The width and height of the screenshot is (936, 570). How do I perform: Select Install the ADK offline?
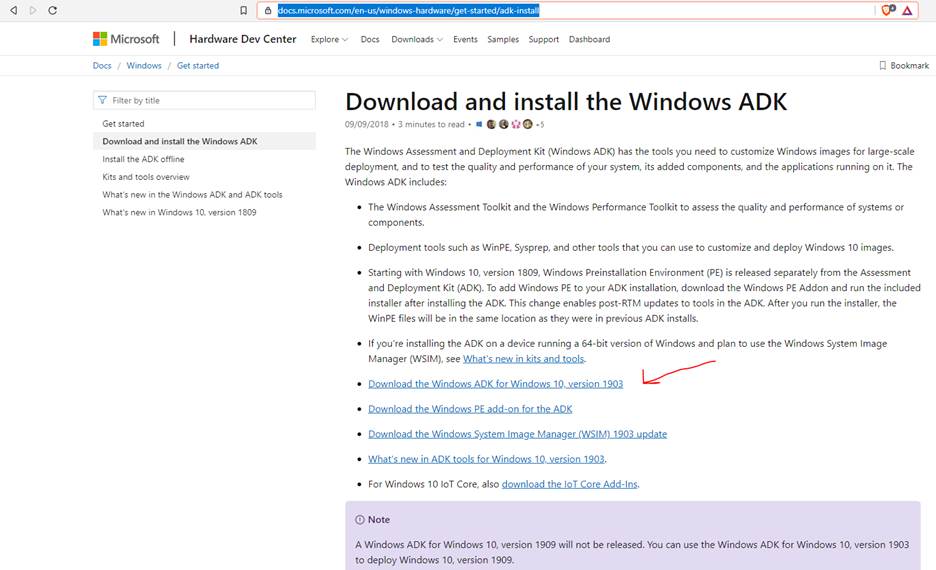(143, 159)
